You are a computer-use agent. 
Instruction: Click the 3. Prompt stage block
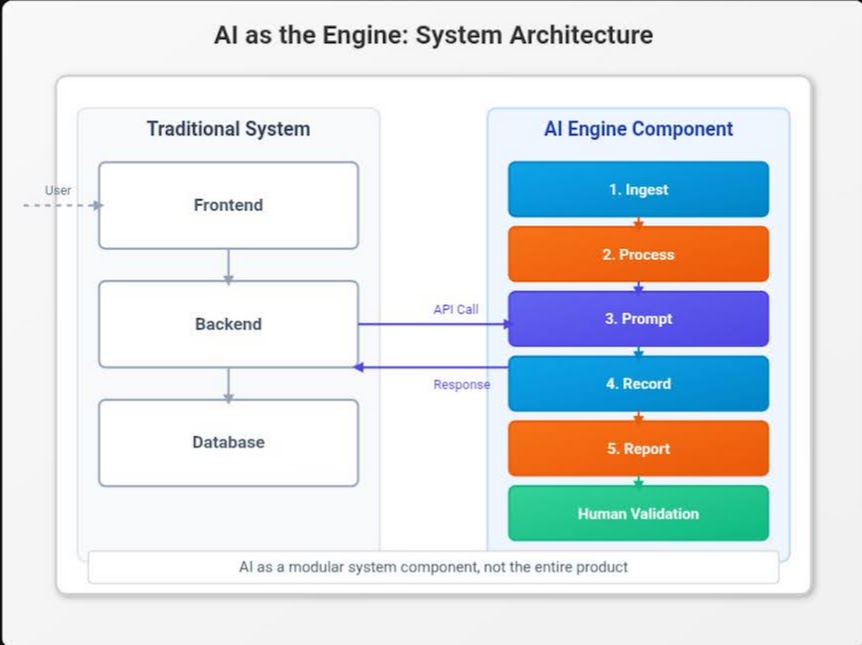coord(638,318)
